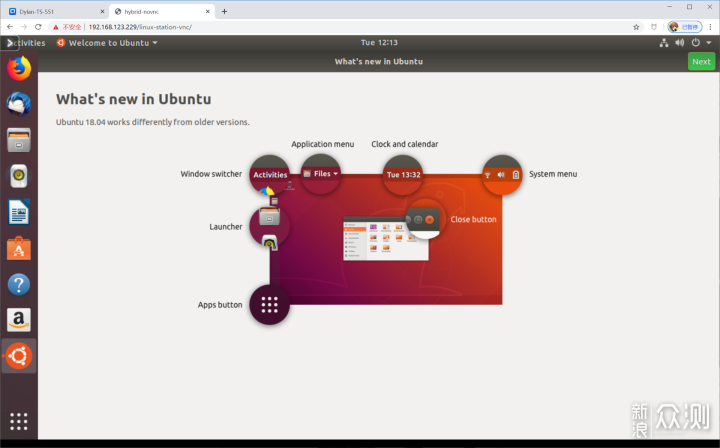Open the Help question mark icon

(x=19, y=284)
